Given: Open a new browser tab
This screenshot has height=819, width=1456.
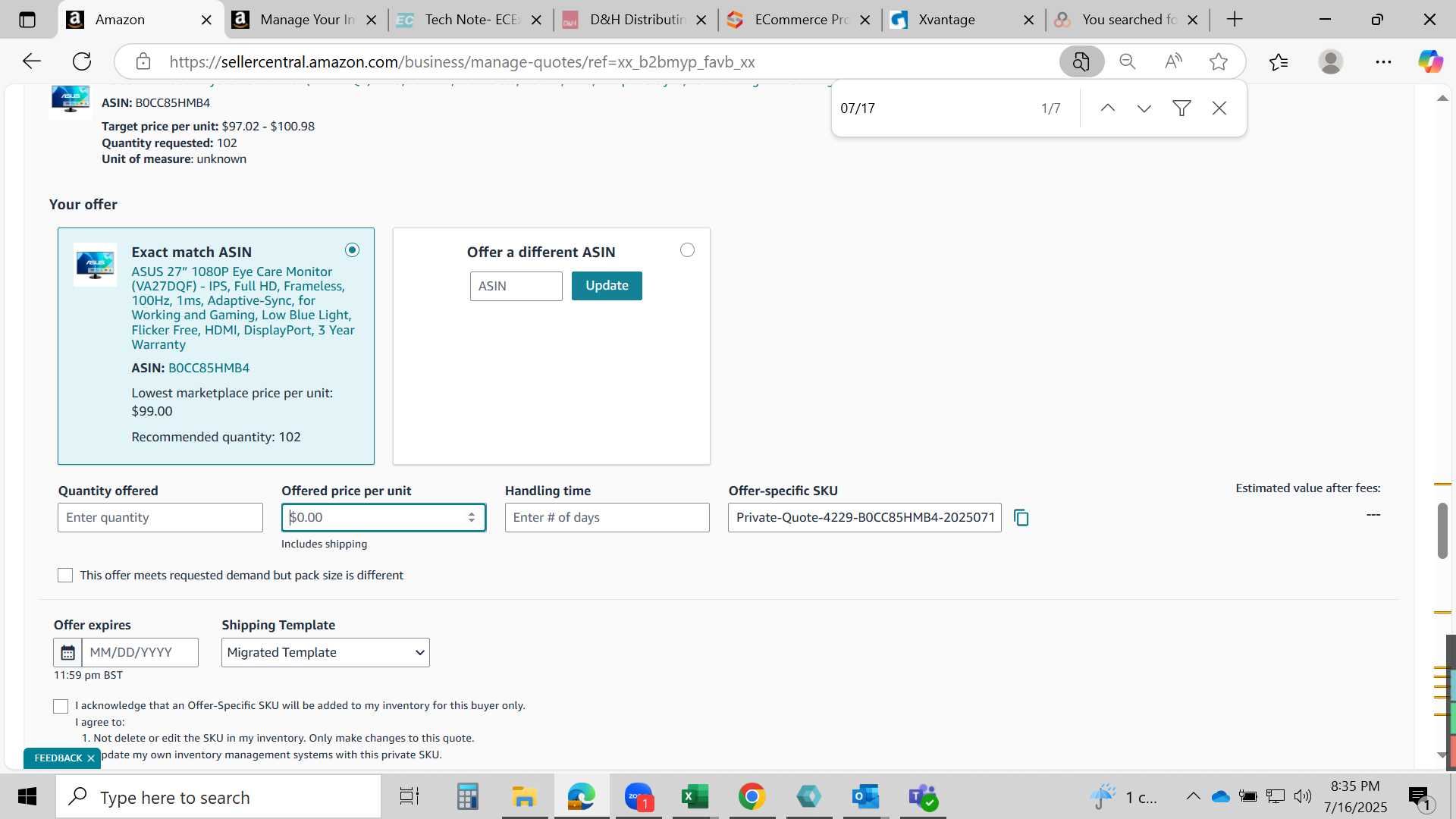Looking at the screenshot, I should (x=1235, y=20).
